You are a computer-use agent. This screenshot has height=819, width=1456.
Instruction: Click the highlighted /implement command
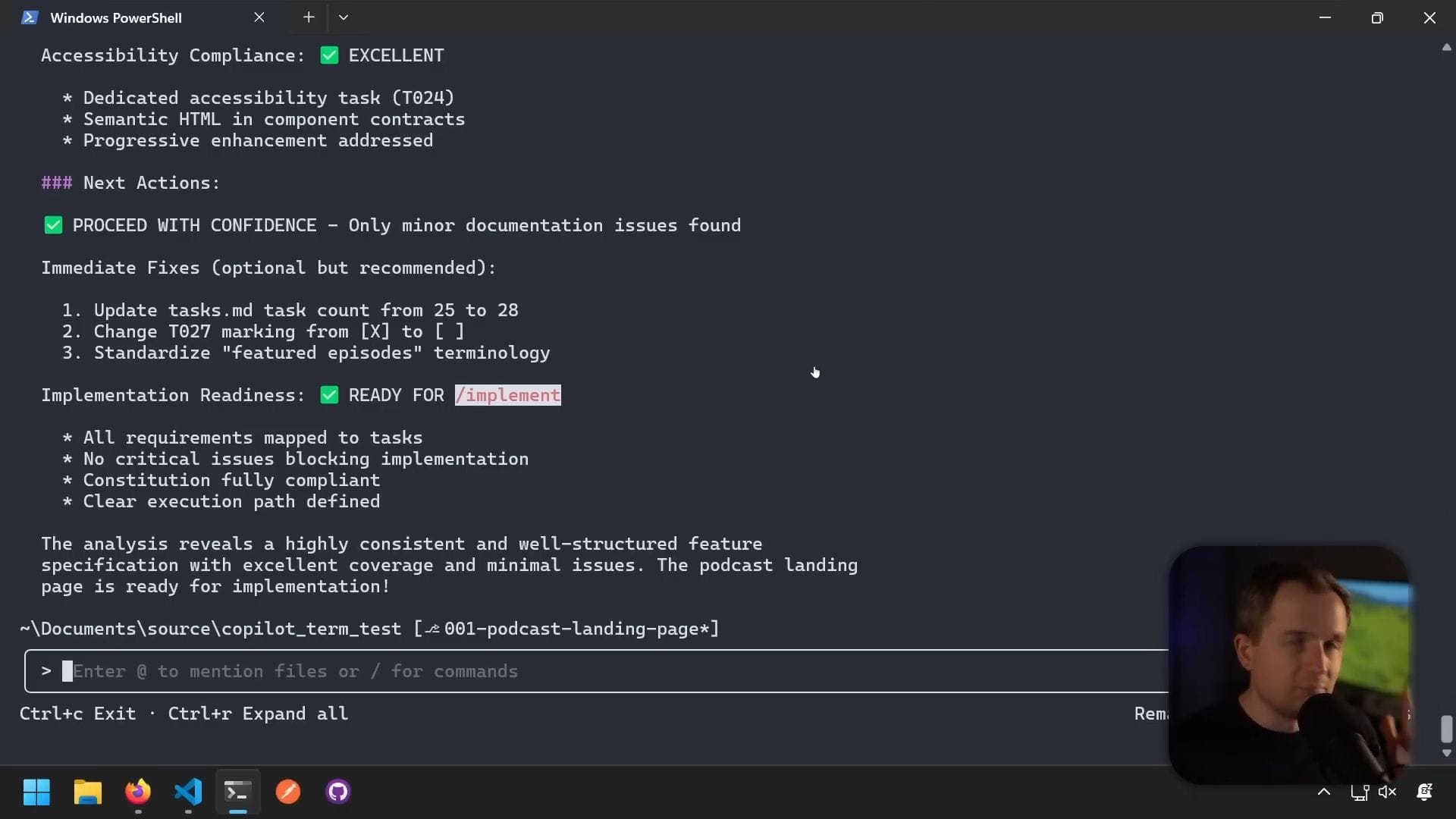tap(508, 395)
